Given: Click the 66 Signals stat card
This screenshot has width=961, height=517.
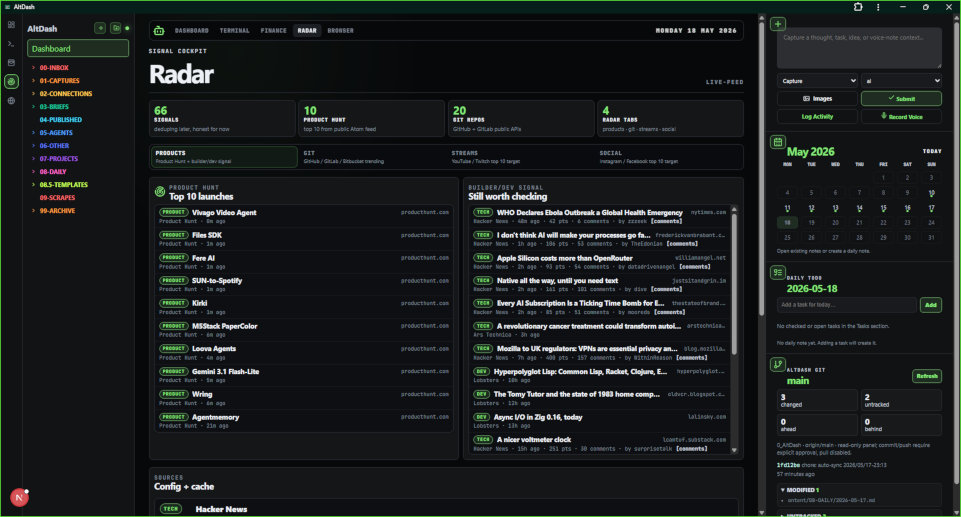Looking at the screenshot, I should (x=222, y=119).
